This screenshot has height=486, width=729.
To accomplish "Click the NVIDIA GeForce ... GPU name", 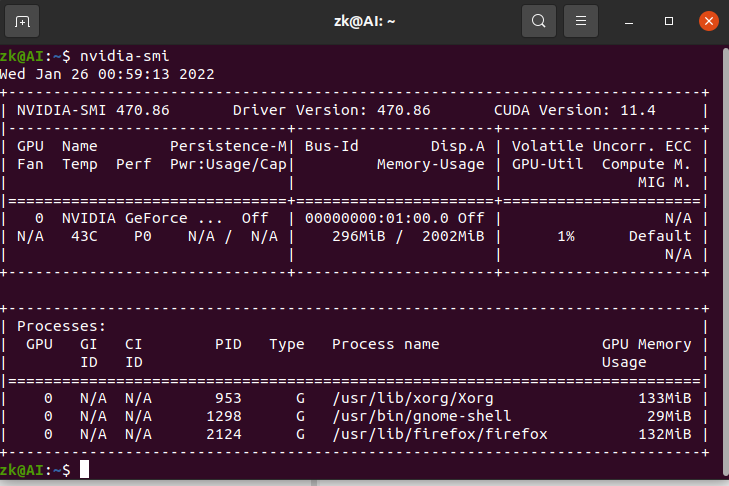I will click(142, 219).
